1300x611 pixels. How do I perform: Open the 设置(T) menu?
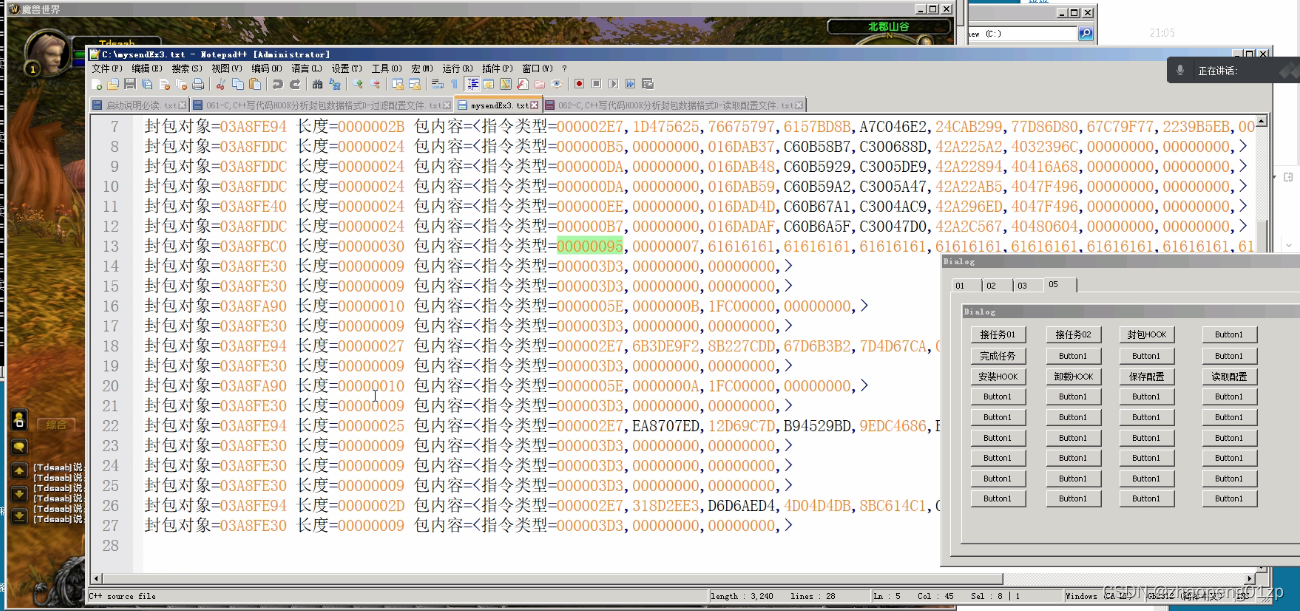tap(346, 68)
